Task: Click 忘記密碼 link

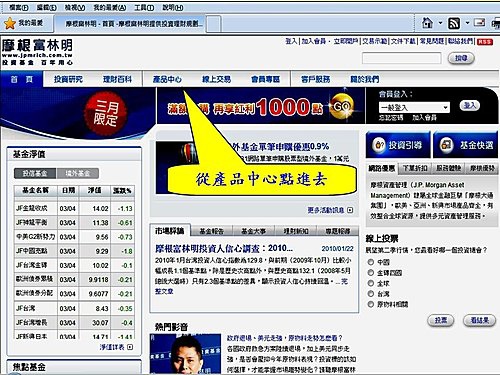Action: click(x=391, y=118)
